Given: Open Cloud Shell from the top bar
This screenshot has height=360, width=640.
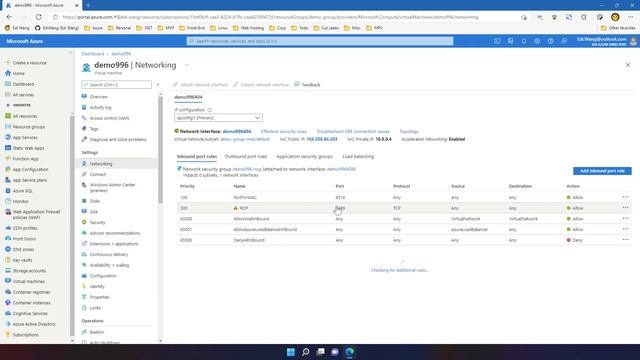Looking at the screenshot, I should [497, 41].
